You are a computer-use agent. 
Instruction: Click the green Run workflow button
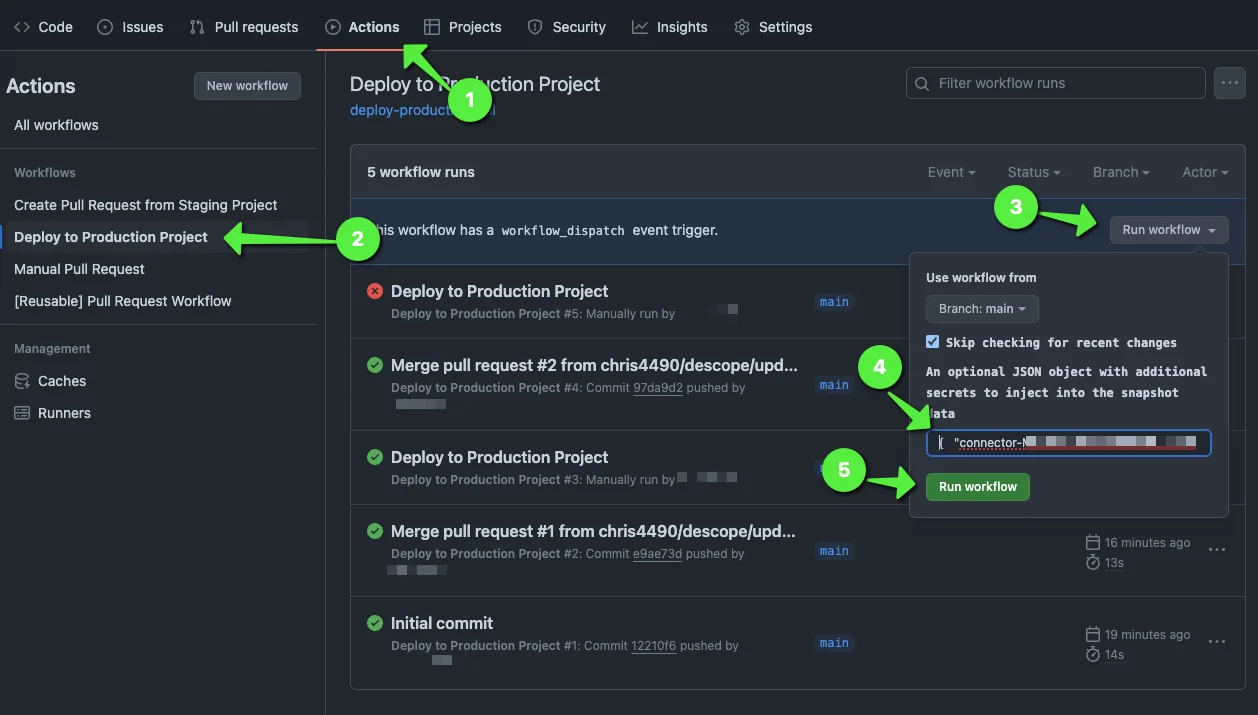click(977, 487)
